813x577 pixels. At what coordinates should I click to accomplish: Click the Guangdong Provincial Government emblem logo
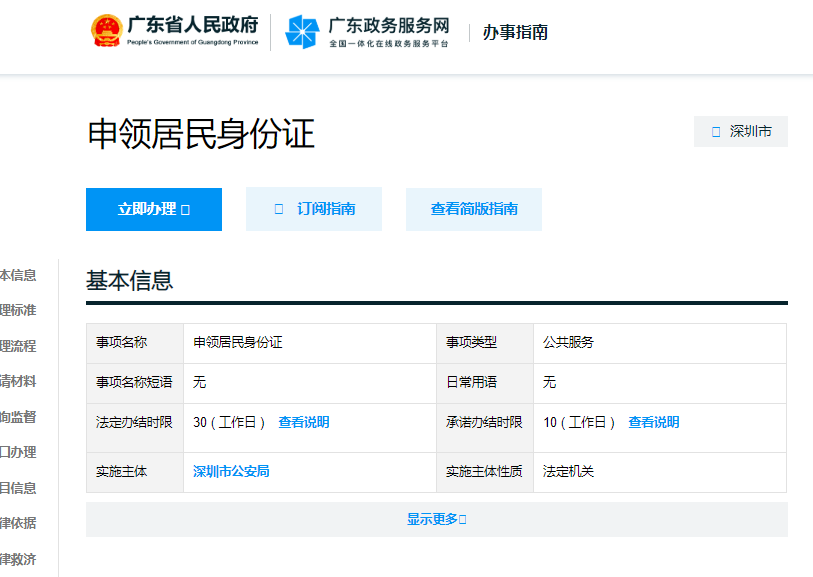[x=108, y=30]
